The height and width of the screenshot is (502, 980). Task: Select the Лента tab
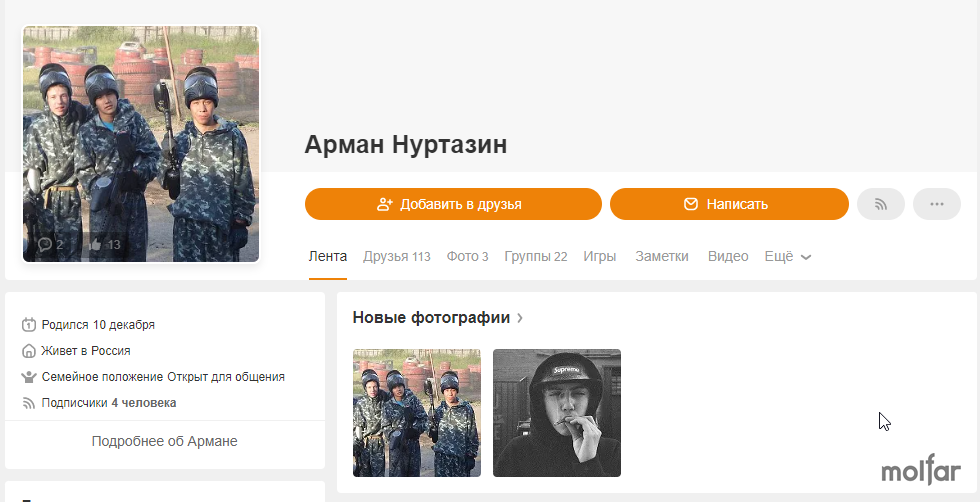coord(328,256)
